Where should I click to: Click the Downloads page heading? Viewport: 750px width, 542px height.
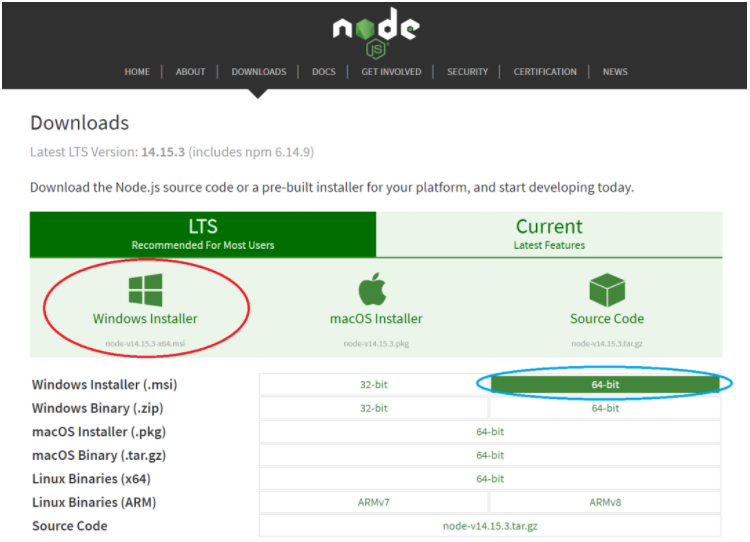tap(79, 123)
